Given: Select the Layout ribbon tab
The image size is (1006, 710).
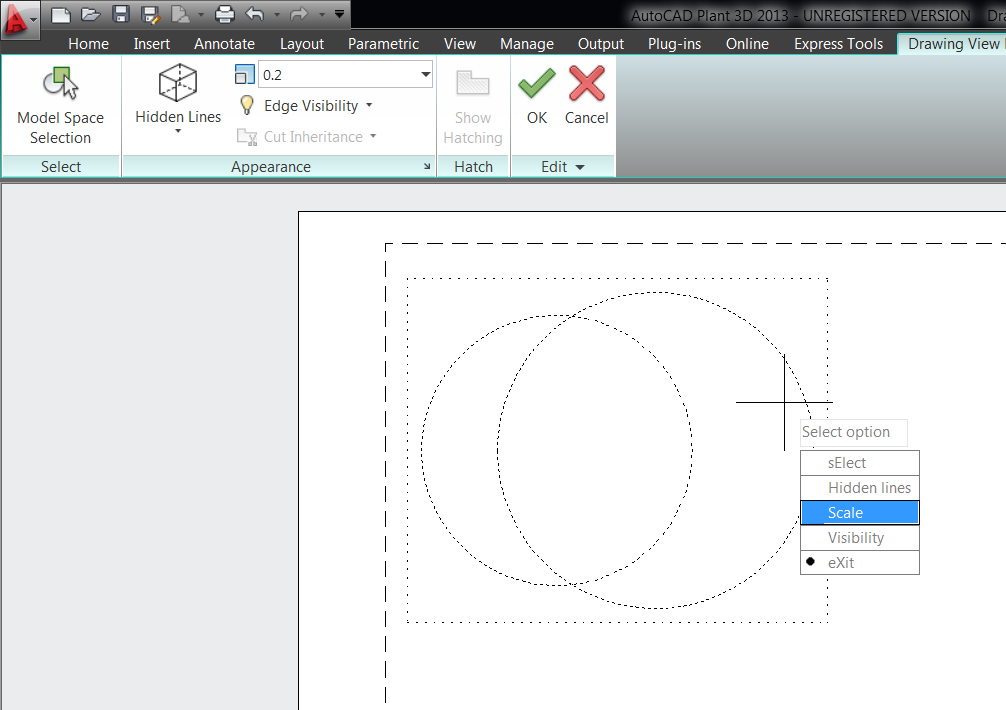Looking at the screenshot, I should pyautogui.click(x=302, y=44).
